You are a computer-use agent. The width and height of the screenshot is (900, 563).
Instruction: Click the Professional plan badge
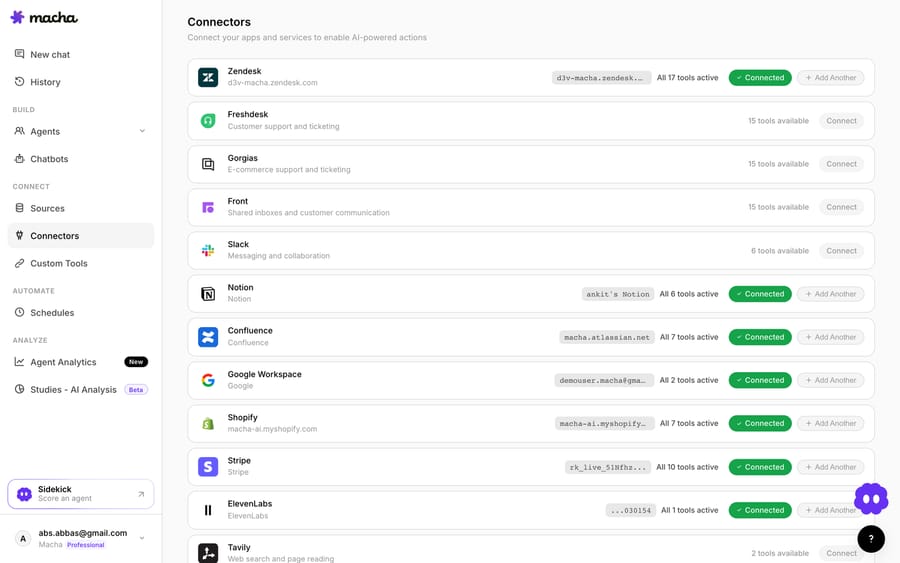(86, 545)
